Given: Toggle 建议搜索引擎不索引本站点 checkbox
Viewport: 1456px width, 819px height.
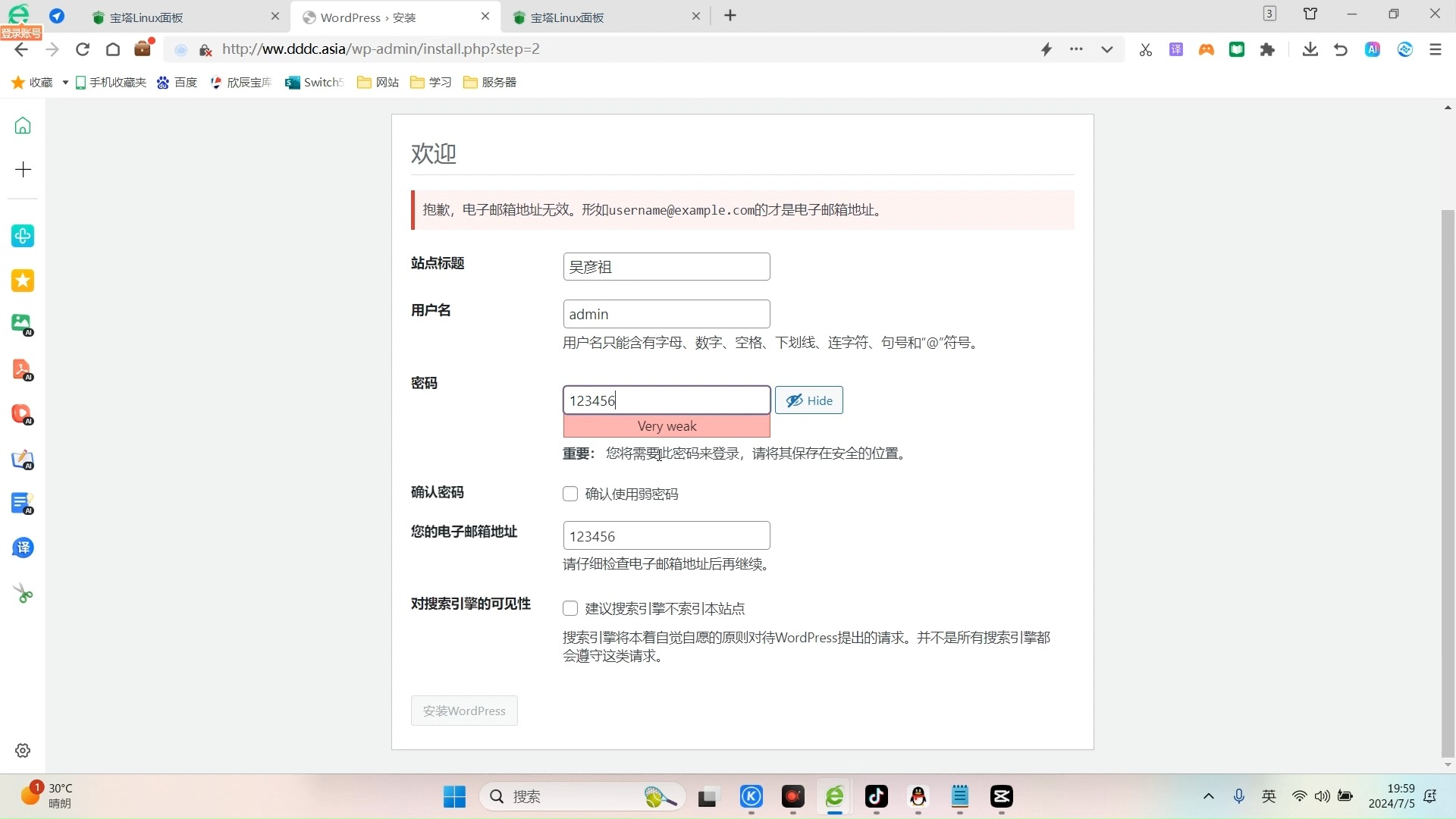Looking at the screenshot, I should point(570,608).
